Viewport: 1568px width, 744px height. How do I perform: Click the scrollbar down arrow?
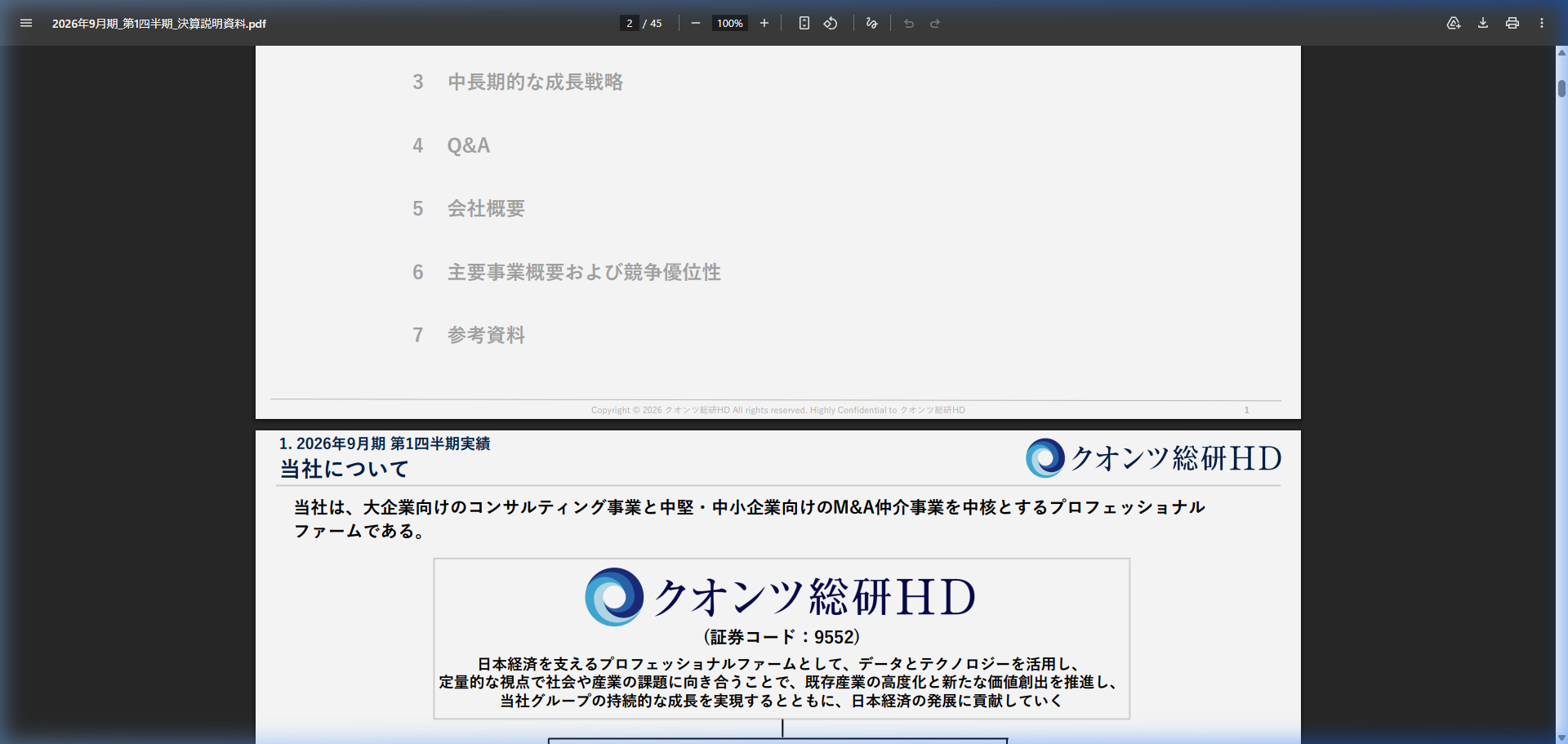pyautogui.click(x=1561, y=737)
